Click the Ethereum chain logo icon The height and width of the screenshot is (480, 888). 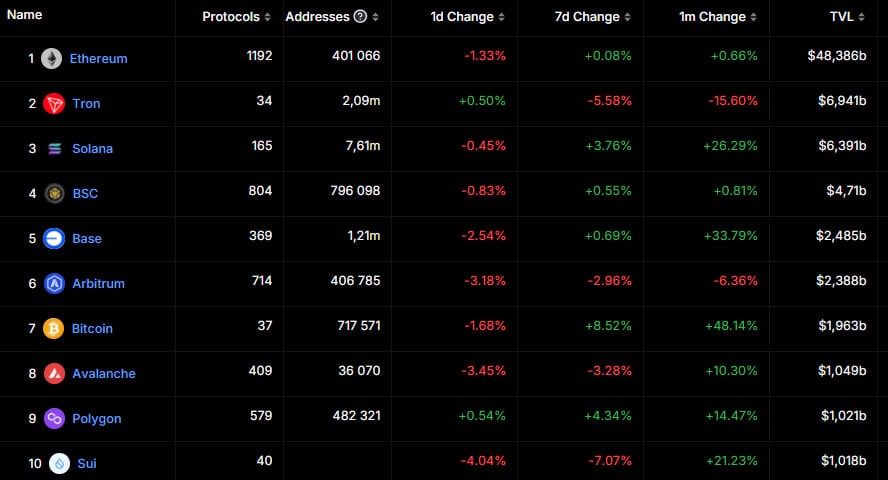pos(52,58)
